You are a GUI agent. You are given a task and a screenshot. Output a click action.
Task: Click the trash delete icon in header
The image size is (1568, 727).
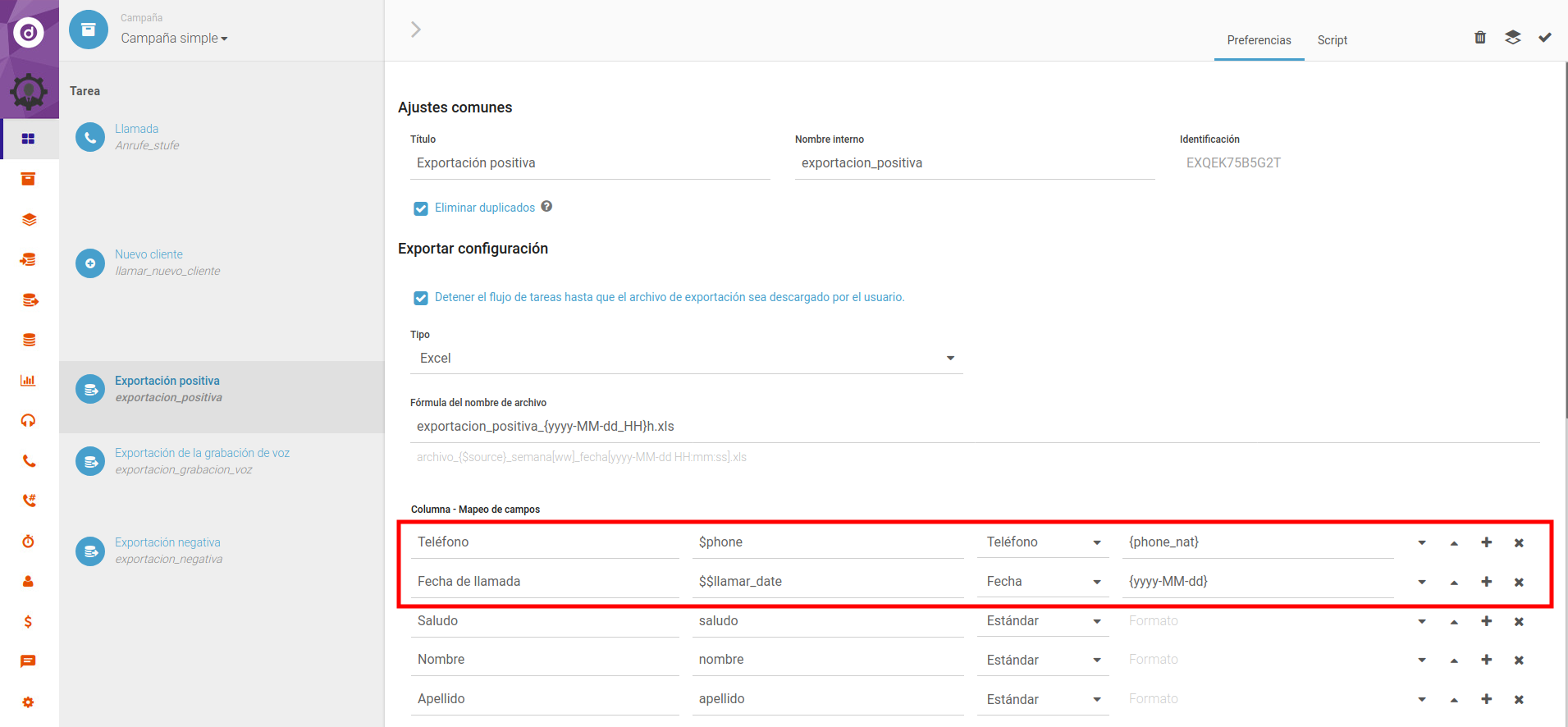(x=1480, y=38)
